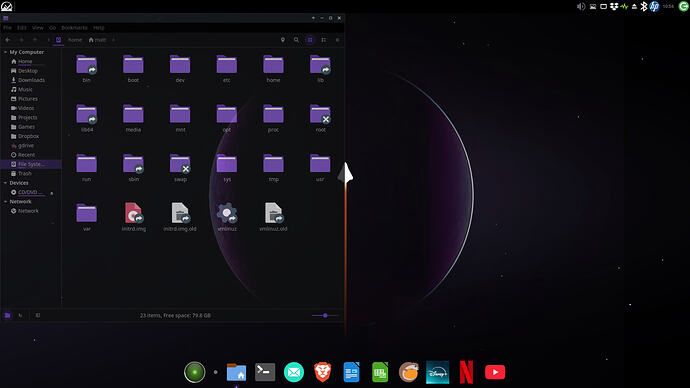Screen dimensions: 690x388
Task: Open the mail app in dock
Action: (x=294, y=372)
